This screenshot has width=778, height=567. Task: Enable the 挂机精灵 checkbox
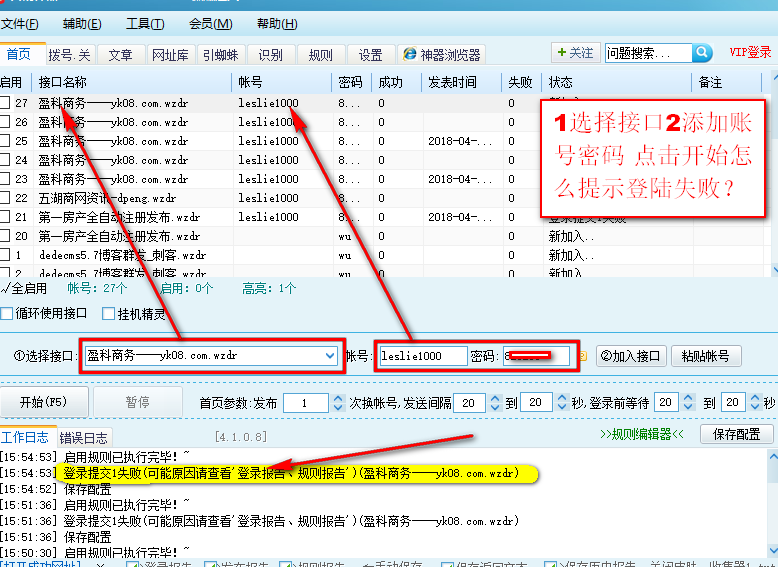point(109,314)
